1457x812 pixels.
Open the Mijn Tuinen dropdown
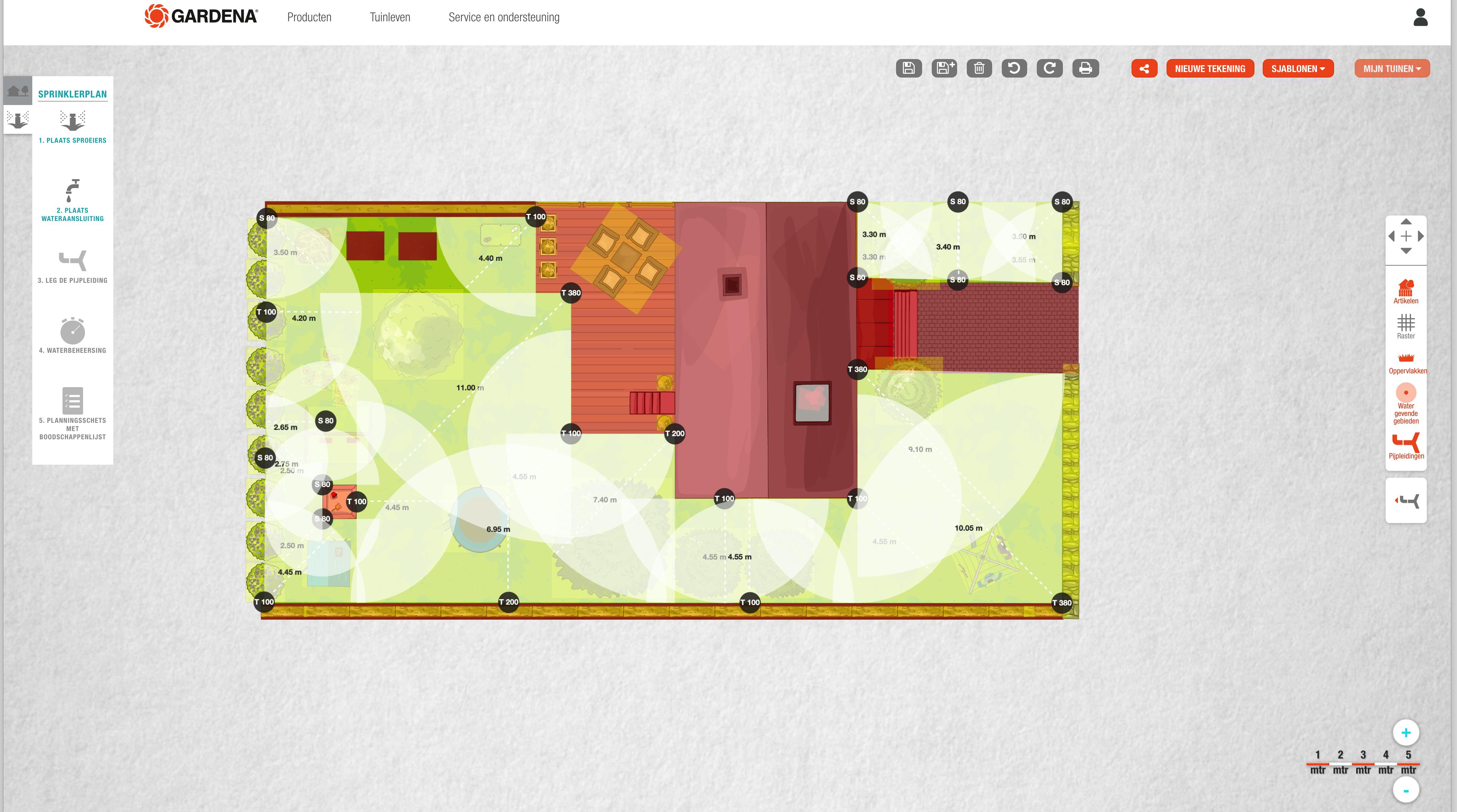(x=1391, y=68)
